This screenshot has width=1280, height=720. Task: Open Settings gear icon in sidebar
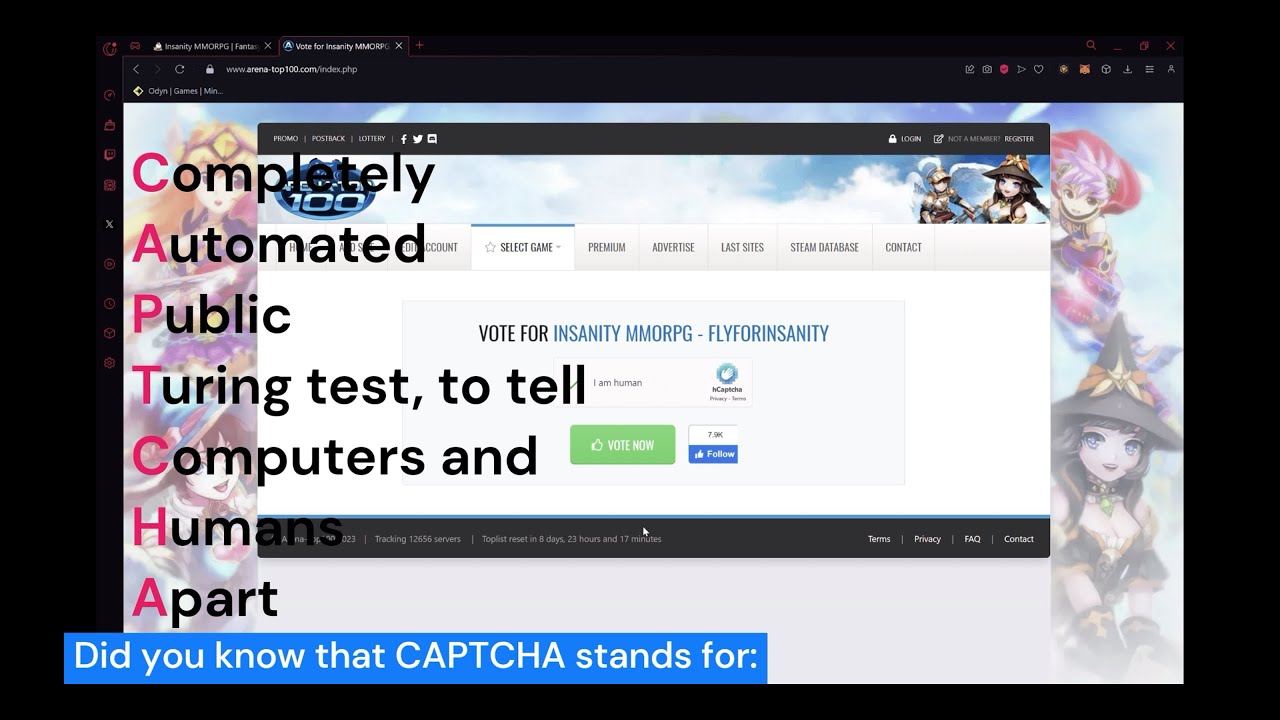(110, 363)
